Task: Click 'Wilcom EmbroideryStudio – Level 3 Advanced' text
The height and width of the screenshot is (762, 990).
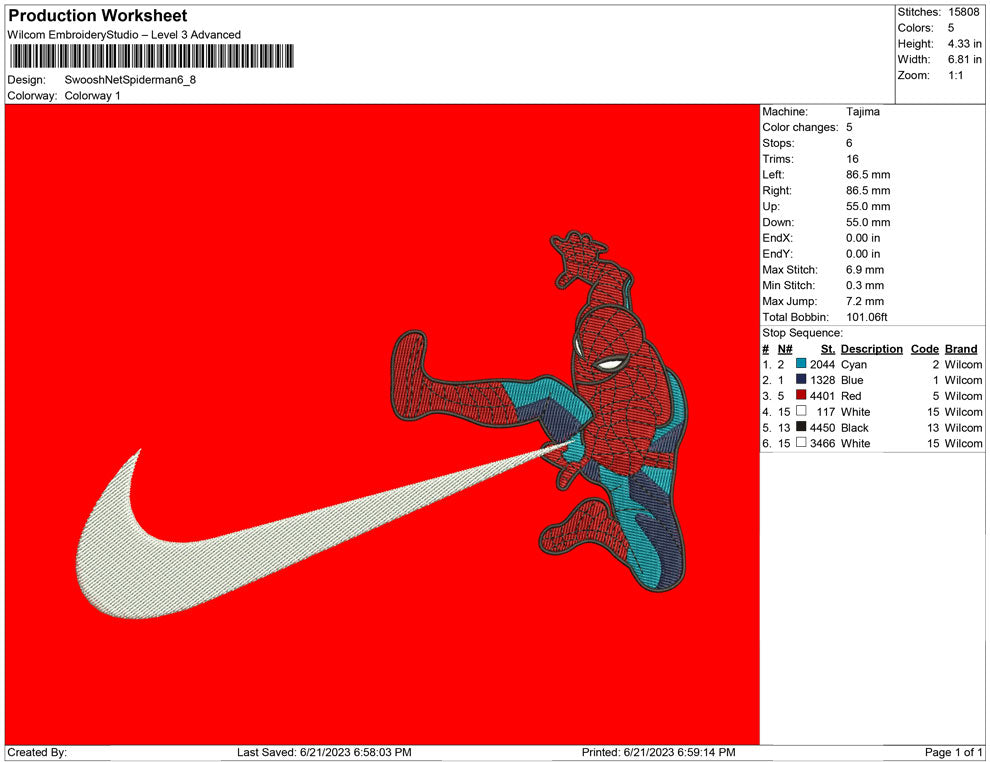Action: coord(124,35)
